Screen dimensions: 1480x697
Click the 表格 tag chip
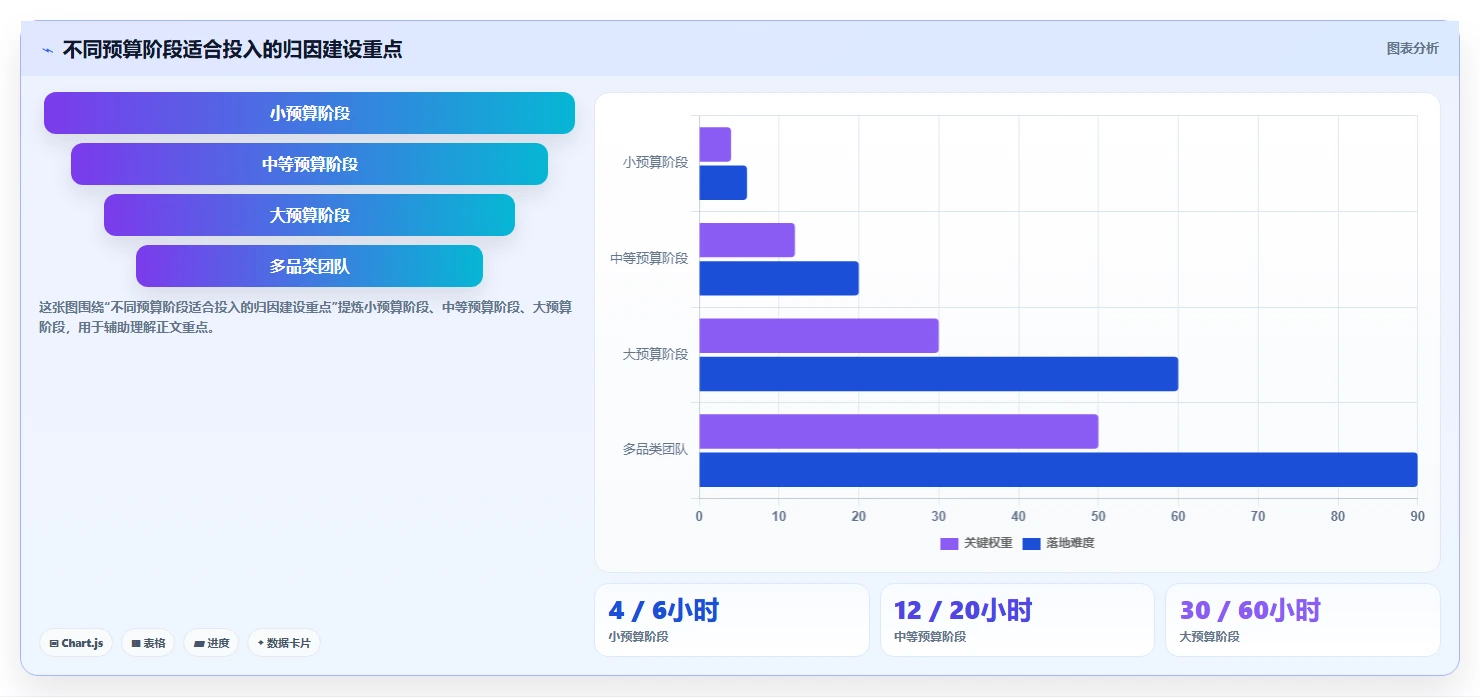pyautogui.click(x=148, y=643)
